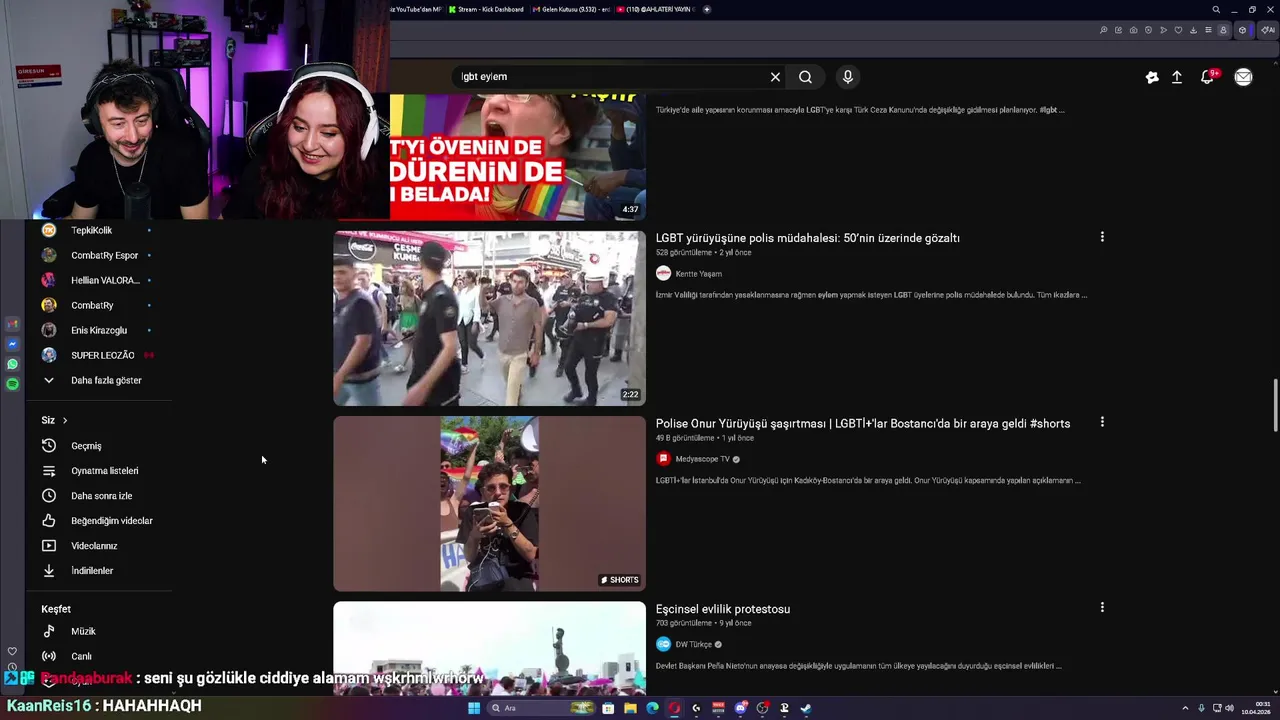1280x720 pixels.
Task: Open Opera GX from the taskbar
Action: point(674,708)
